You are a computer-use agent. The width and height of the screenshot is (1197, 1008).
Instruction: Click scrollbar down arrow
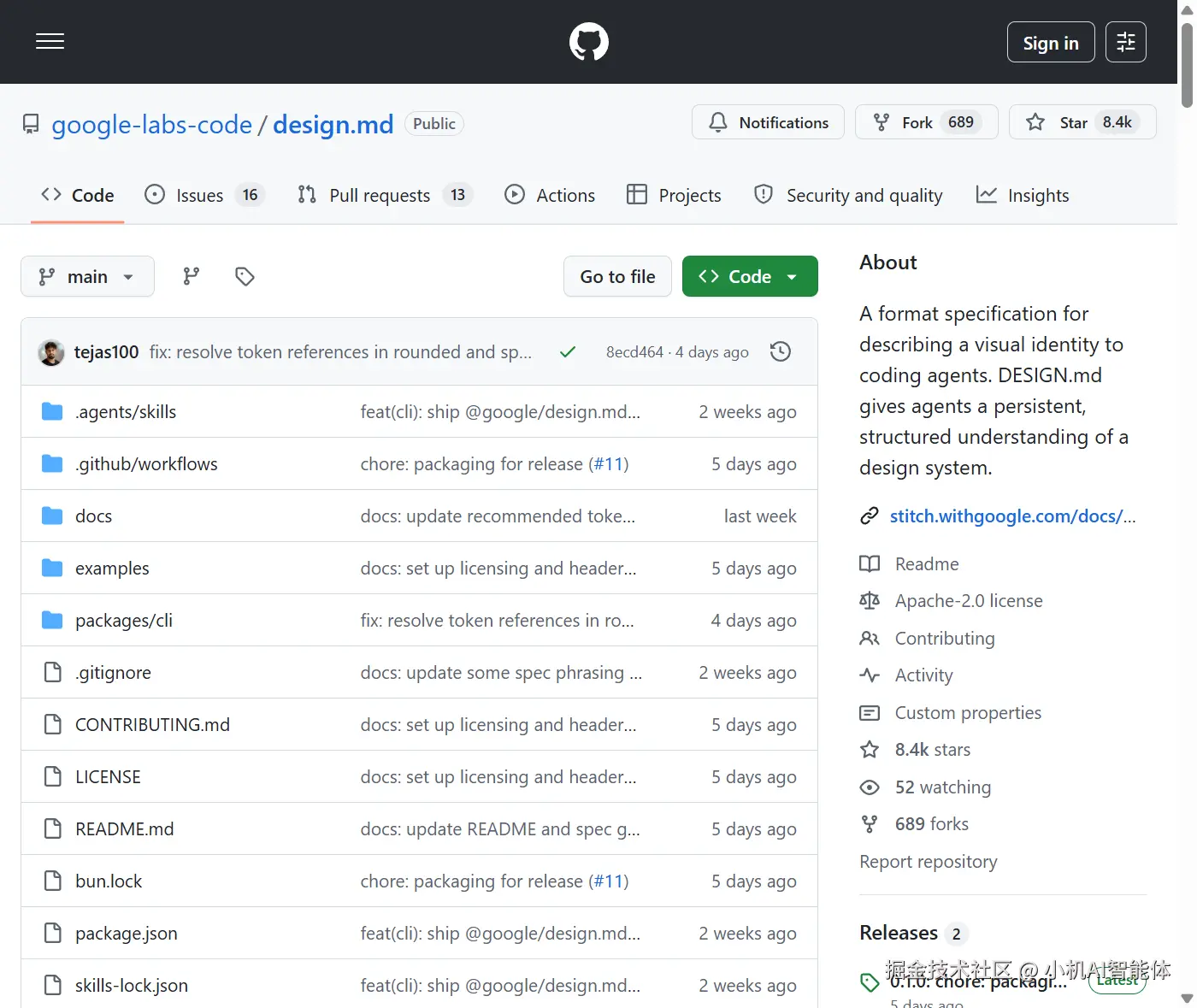(1187, 998)
